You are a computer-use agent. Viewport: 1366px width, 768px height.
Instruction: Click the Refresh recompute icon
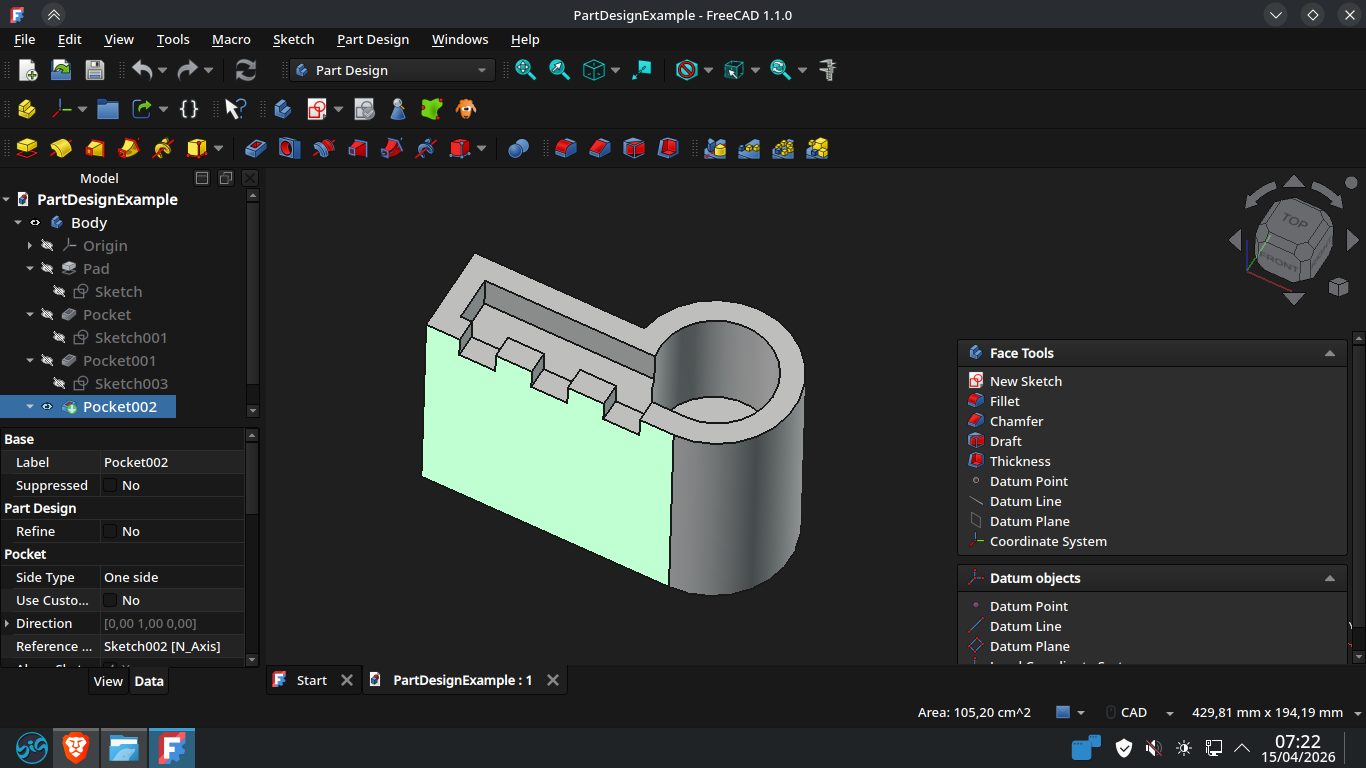[245, 70]
